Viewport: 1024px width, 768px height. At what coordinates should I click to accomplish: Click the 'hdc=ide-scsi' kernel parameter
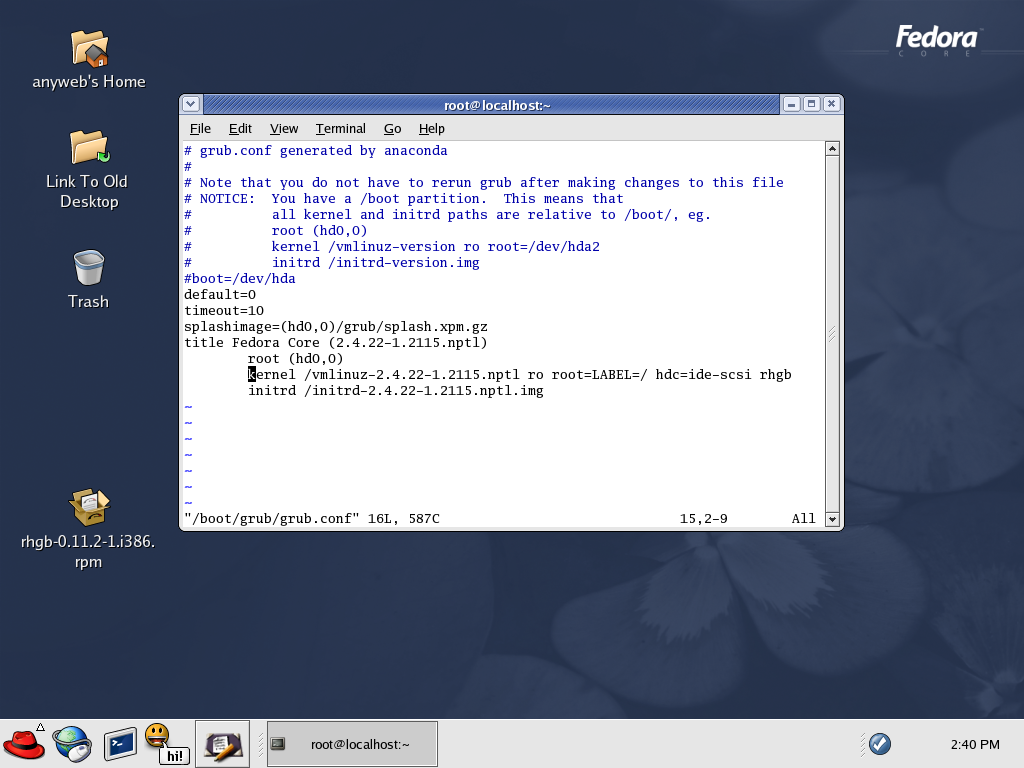[703, 375]
